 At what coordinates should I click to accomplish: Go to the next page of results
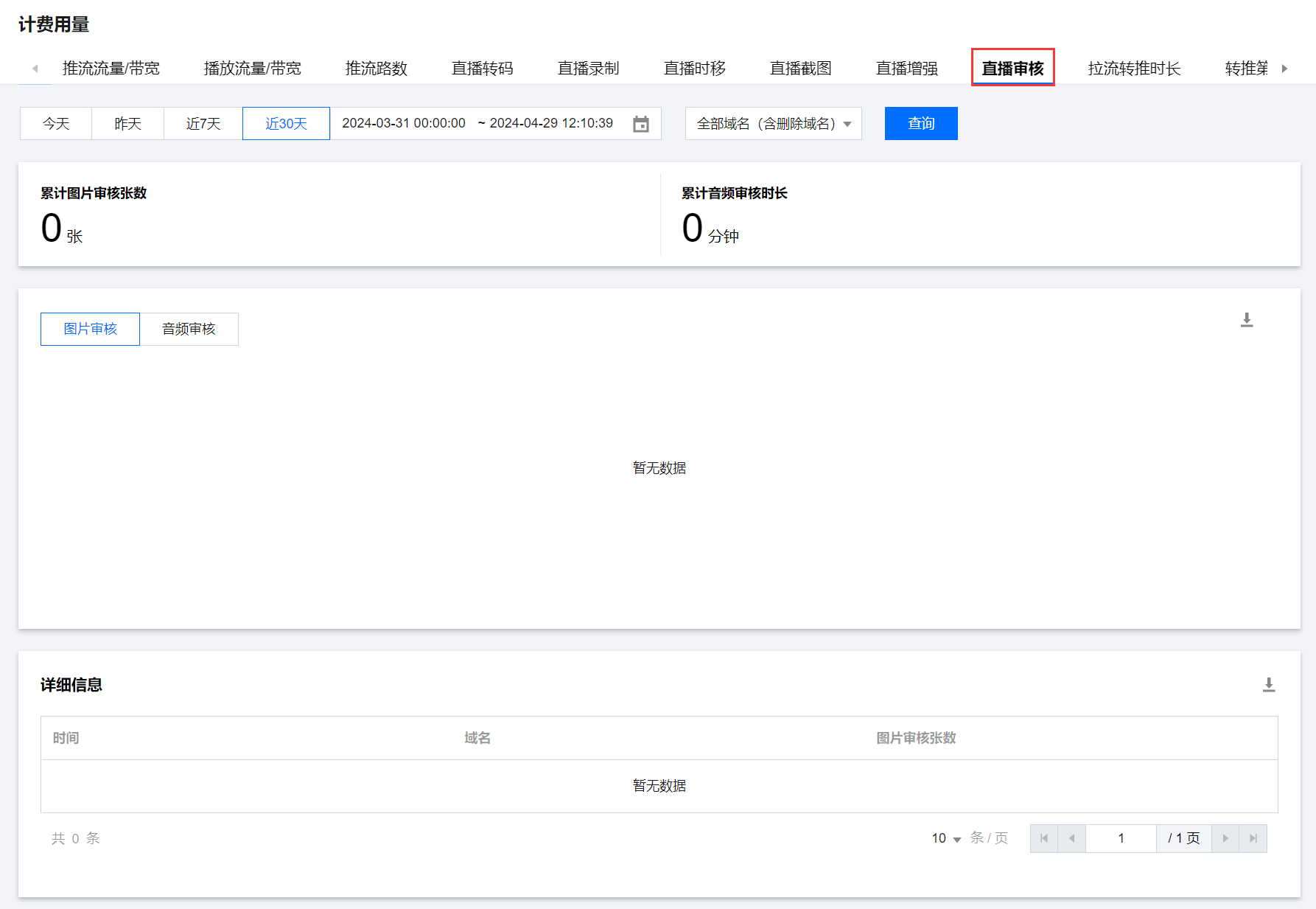pyautogui.click(x=1225, y=838)
